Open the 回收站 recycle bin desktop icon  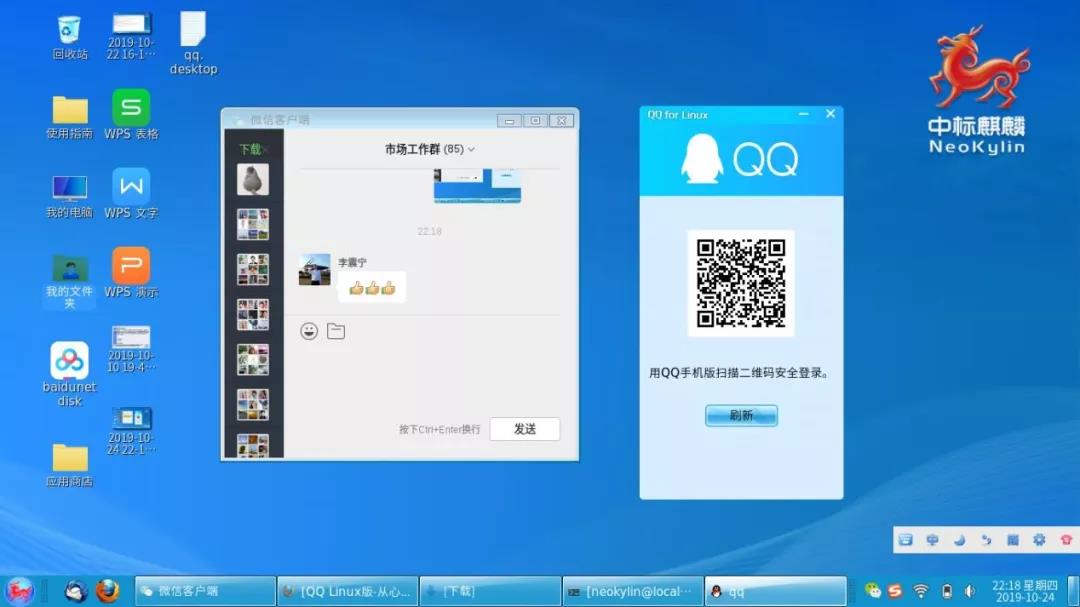70,37
